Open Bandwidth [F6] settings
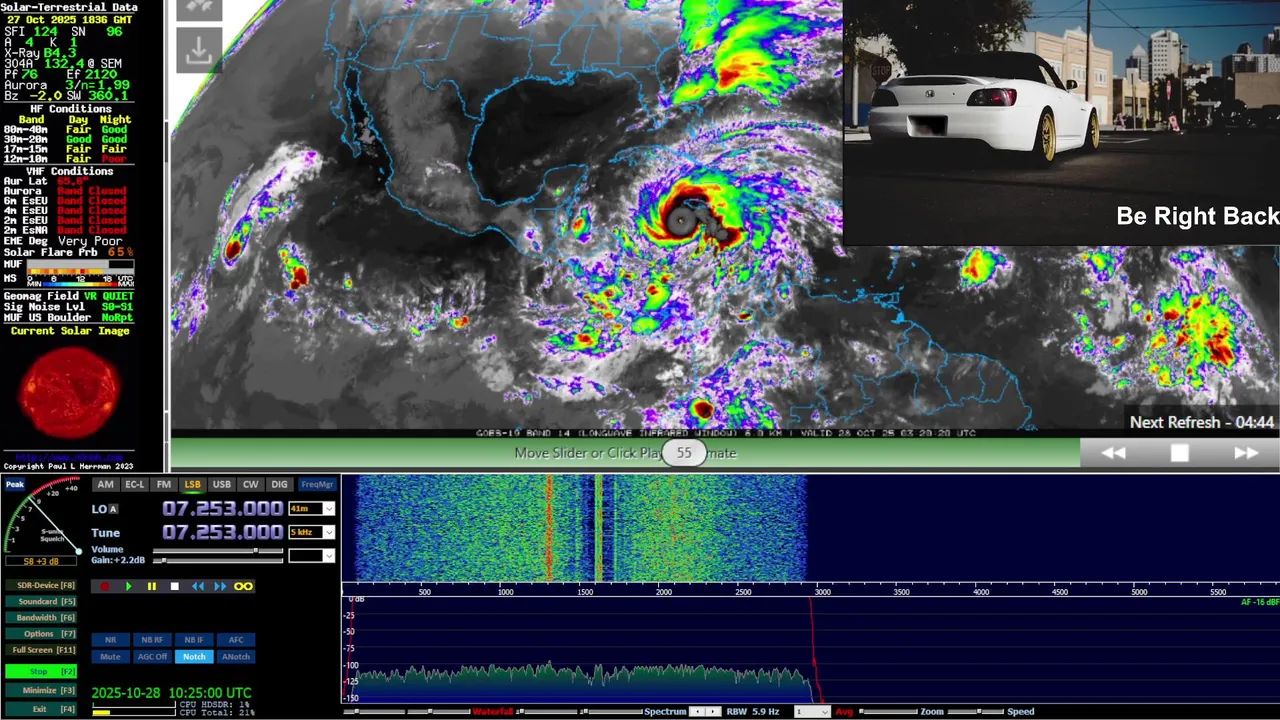This screenshot has height=720, width=1280. (40, 618)
